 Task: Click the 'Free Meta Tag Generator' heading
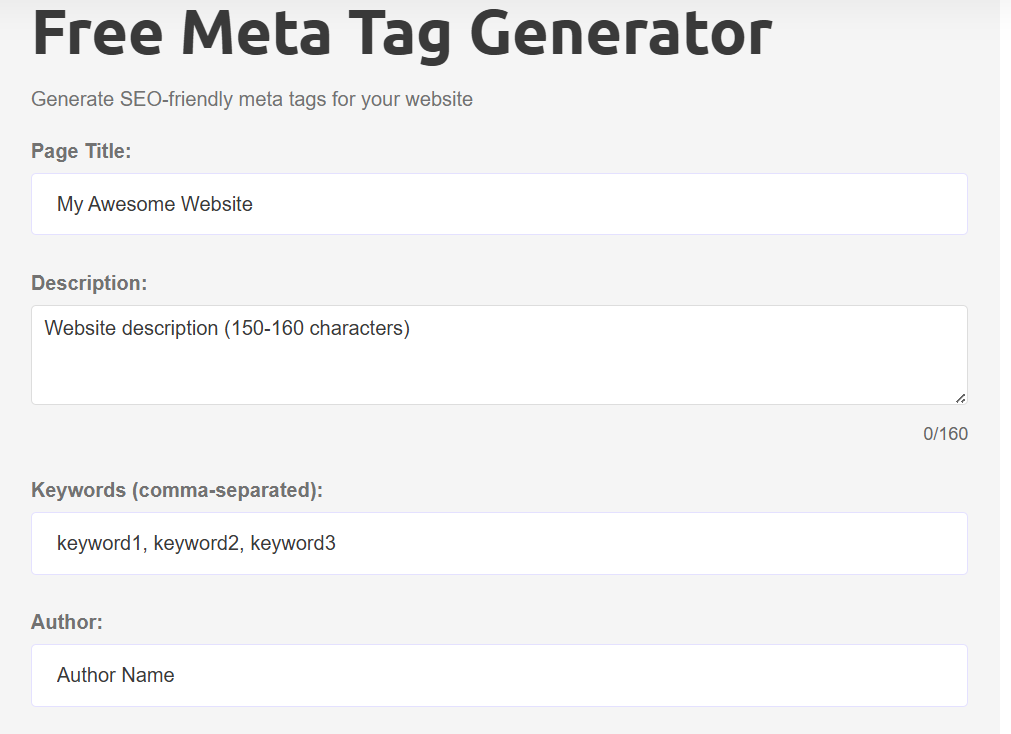coord(400,35)
